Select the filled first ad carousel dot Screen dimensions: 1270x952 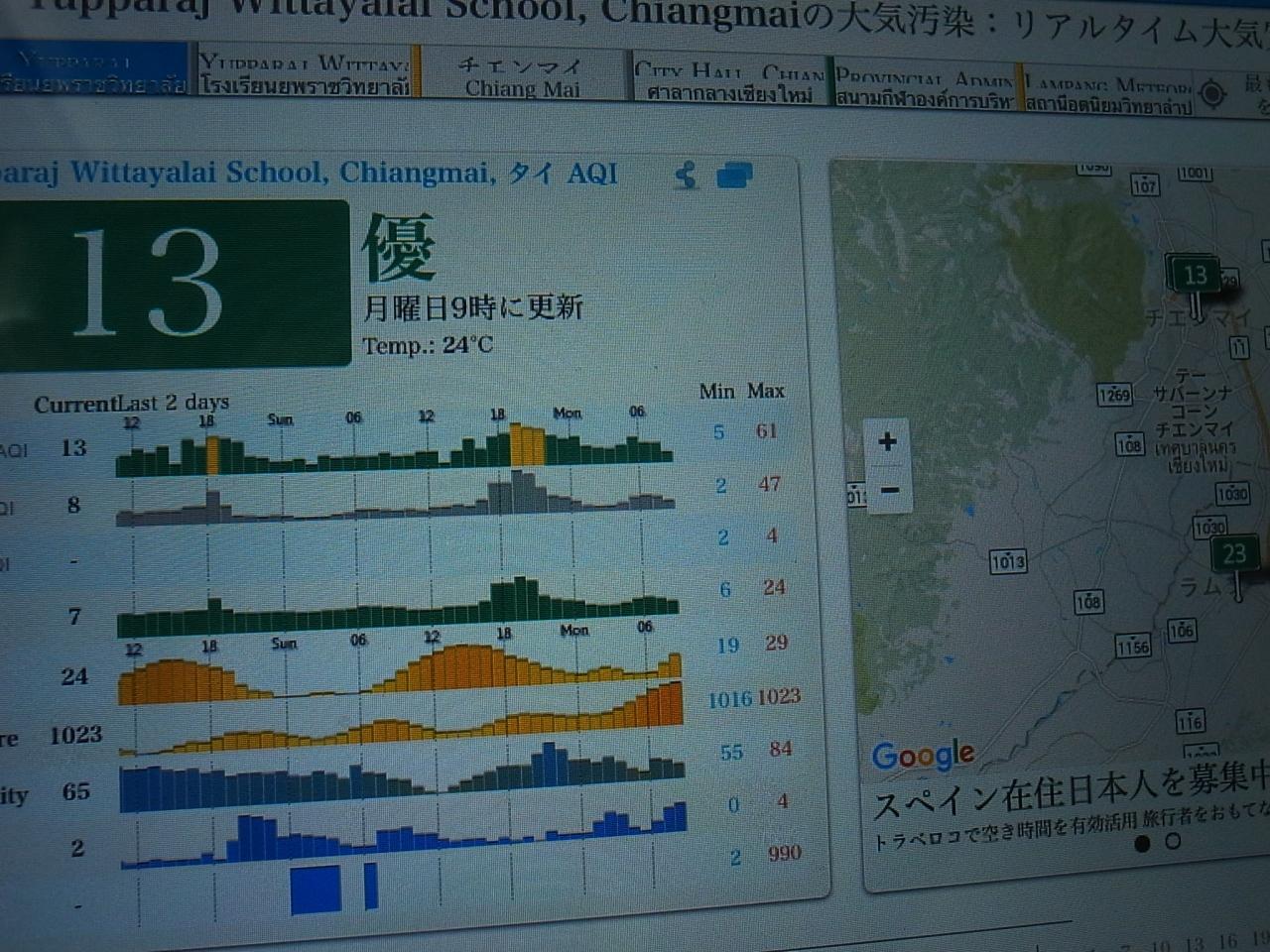(x=1142, y=843)
